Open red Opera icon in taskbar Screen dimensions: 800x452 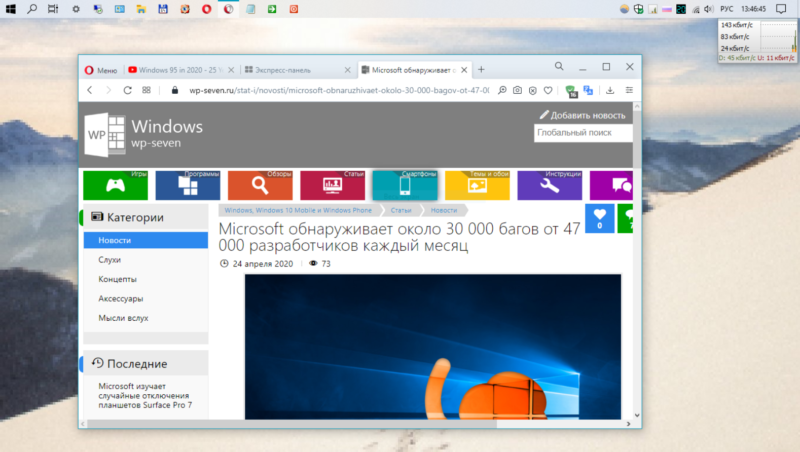(x=206, y=9)
